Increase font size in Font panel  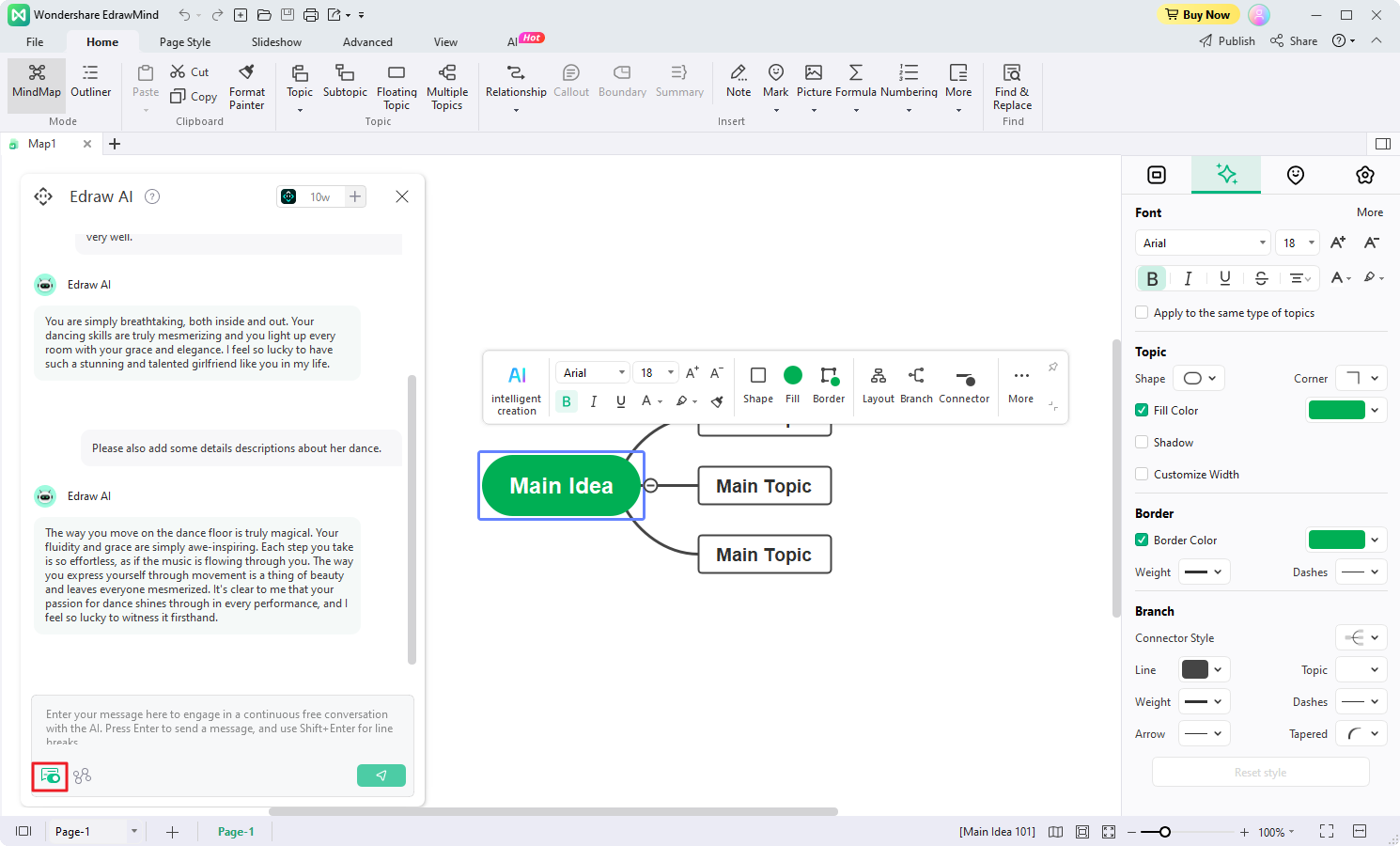coord(1338,243)
